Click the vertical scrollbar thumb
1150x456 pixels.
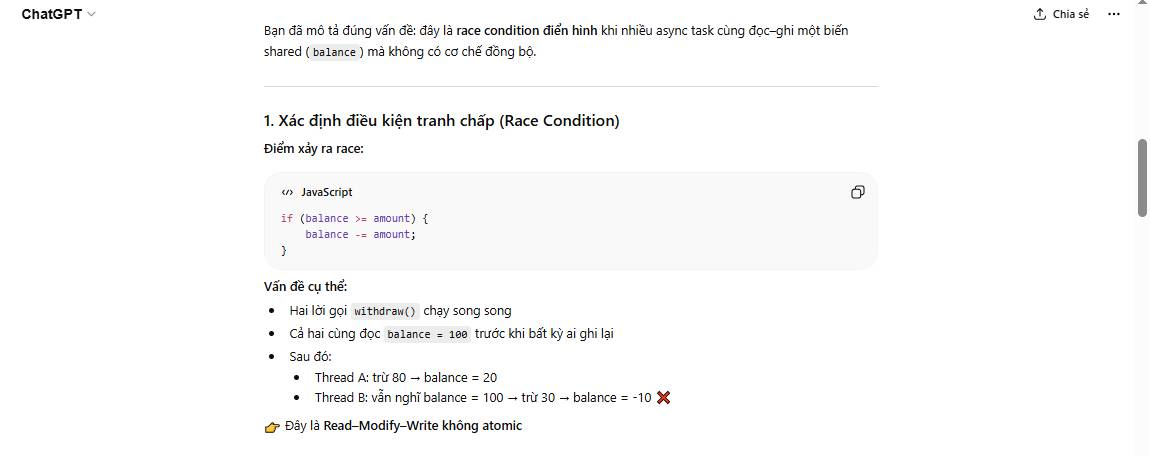(1143, 177)
